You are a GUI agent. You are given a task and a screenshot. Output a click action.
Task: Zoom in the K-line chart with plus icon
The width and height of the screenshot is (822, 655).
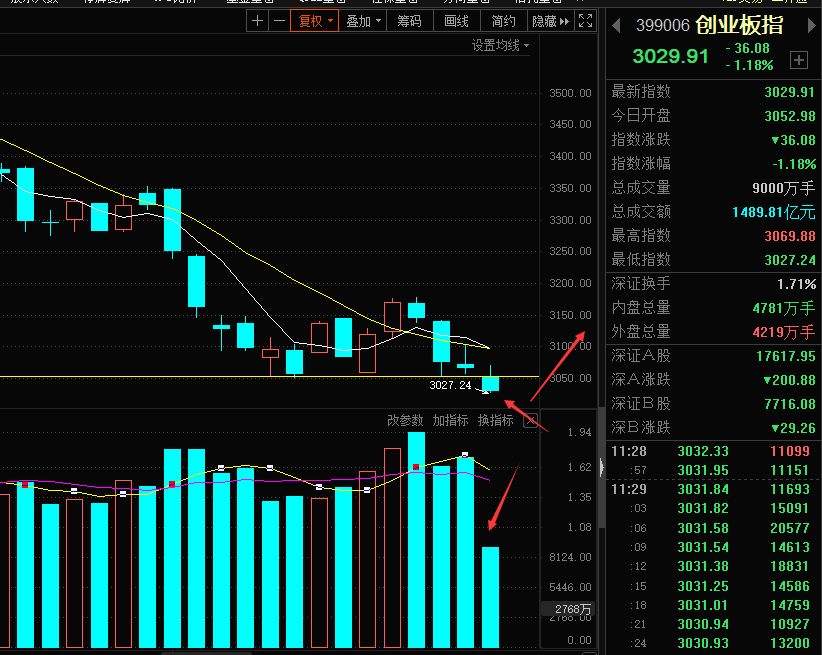coord(257,21)
